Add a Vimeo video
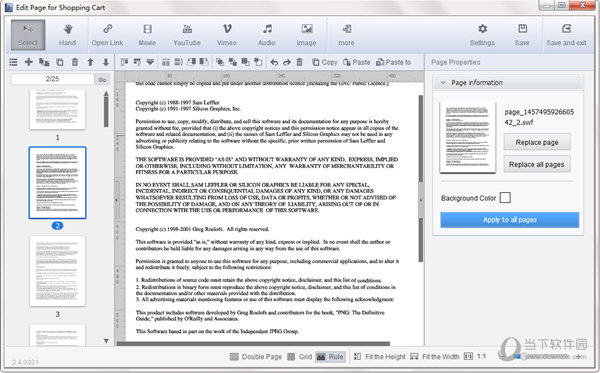 coord(227,35)
